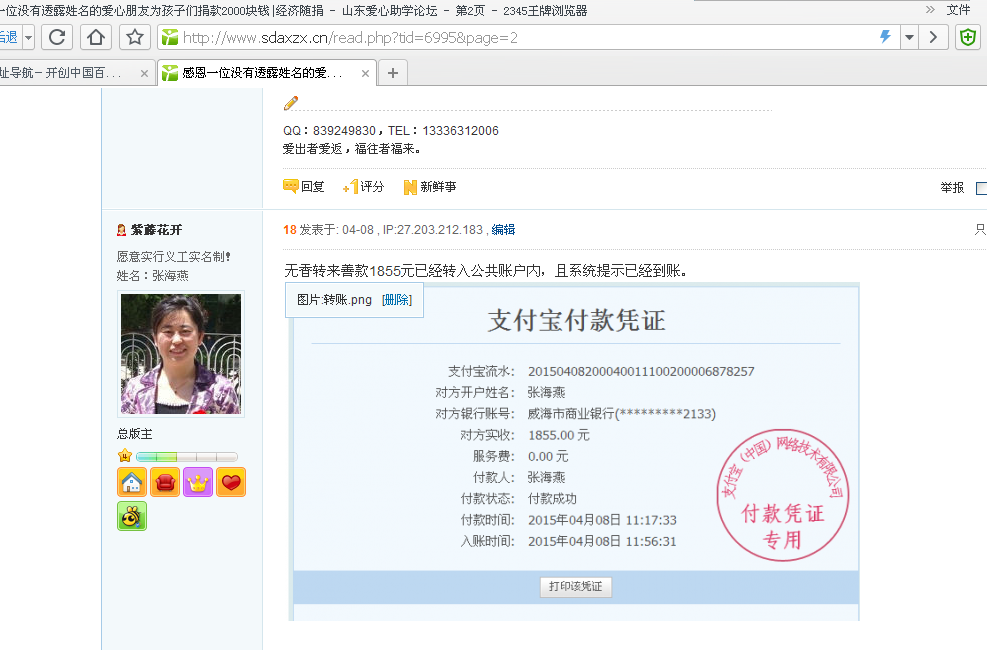Click the house medal icon
This screenshot has height=650, width=987.
coord(132,482)
